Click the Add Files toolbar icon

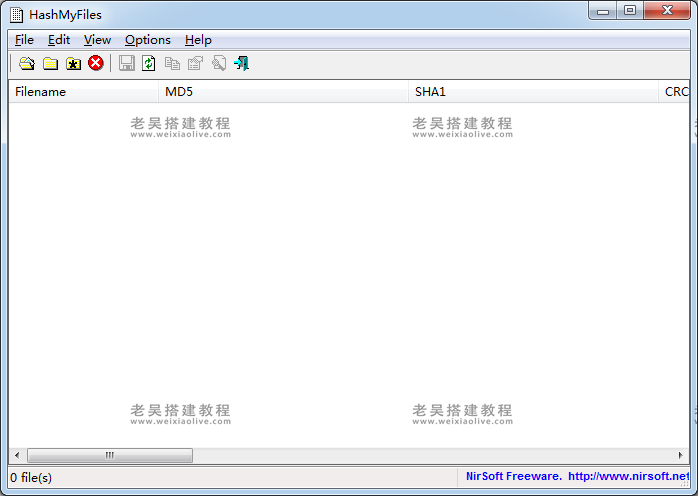(x=27, y=64)
